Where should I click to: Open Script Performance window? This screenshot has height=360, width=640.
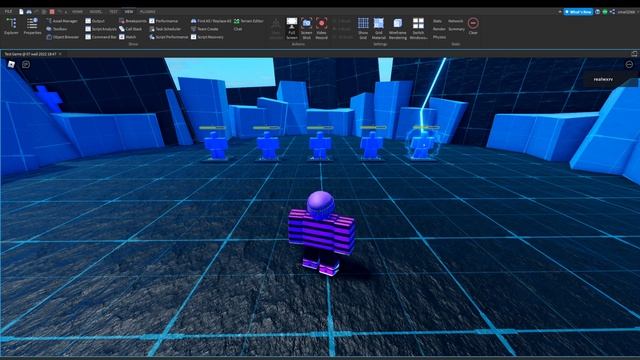click(169, 37)
